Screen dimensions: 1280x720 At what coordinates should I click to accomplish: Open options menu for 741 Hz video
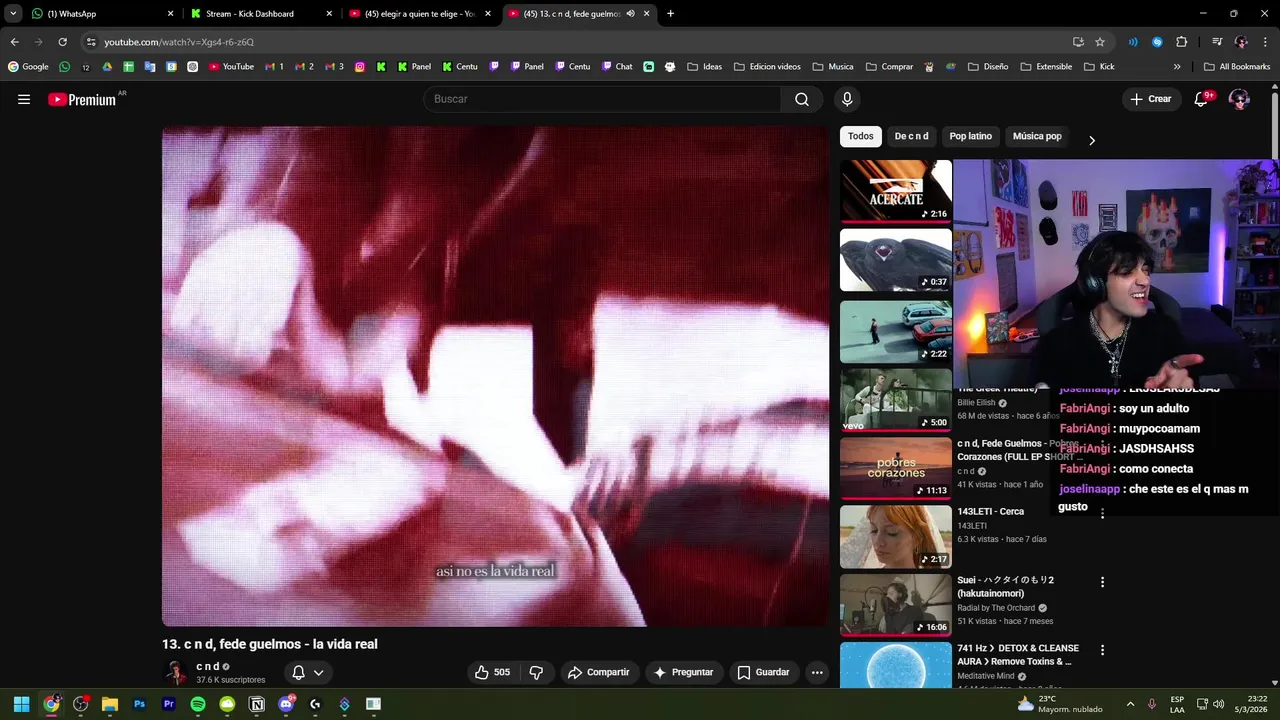[x=1102, y=650]
